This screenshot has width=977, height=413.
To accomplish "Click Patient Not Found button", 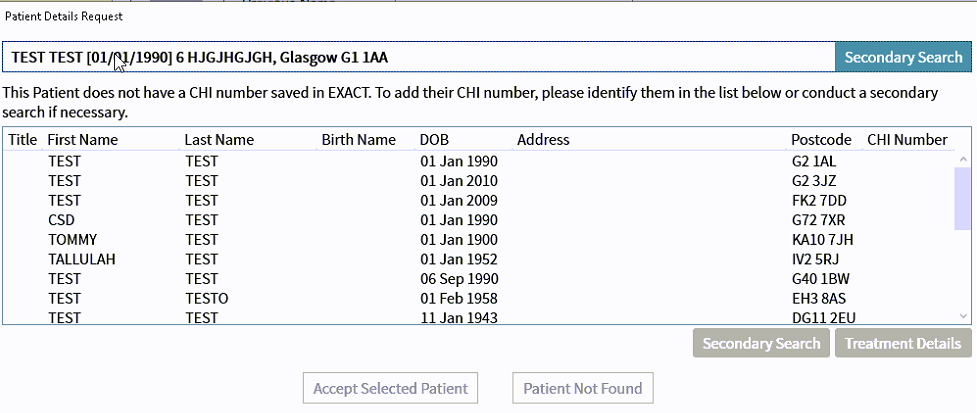I will 583,388.
